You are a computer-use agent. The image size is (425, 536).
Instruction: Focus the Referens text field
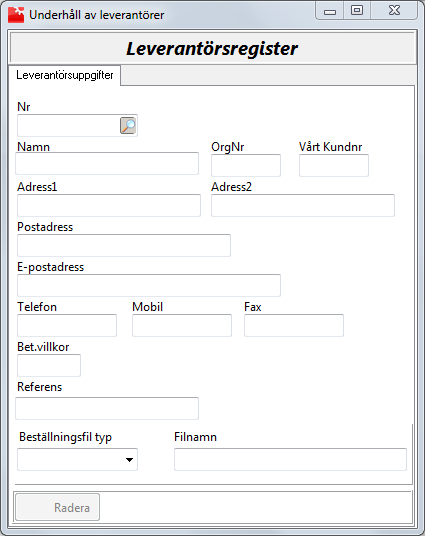pos(107,408)
